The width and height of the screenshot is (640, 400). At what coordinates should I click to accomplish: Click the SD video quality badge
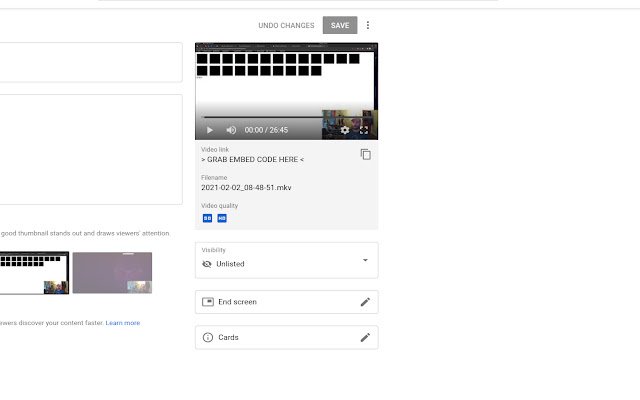[207, 218]
